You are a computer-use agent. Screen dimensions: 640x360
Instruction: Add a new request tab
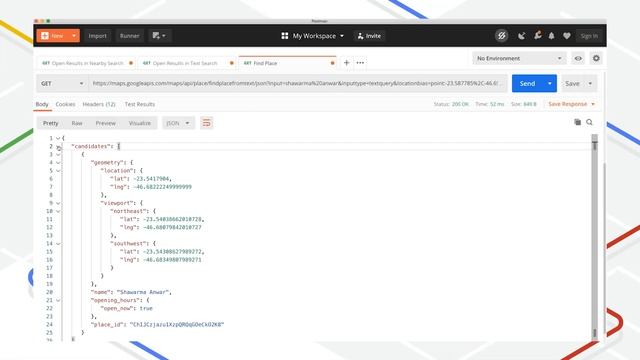click(346, 63)
